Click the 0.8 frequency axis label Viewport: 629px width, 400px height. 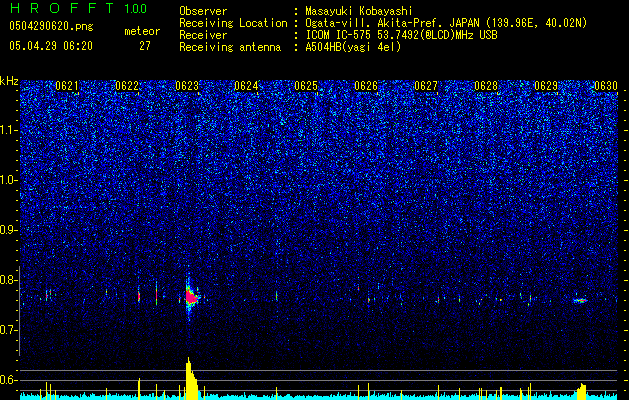pos(9,280)
